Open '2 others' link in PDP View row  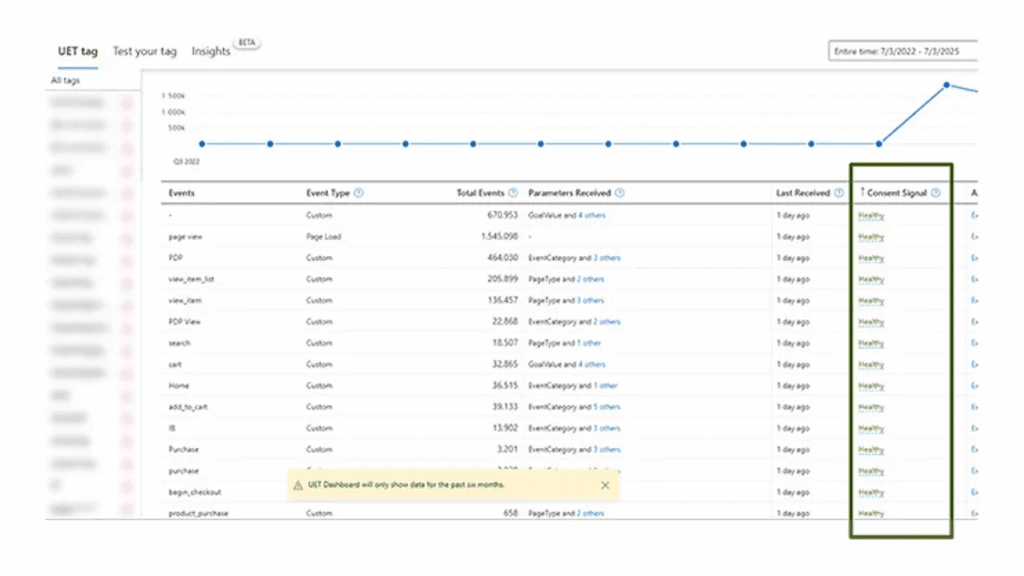pos(607,321)
